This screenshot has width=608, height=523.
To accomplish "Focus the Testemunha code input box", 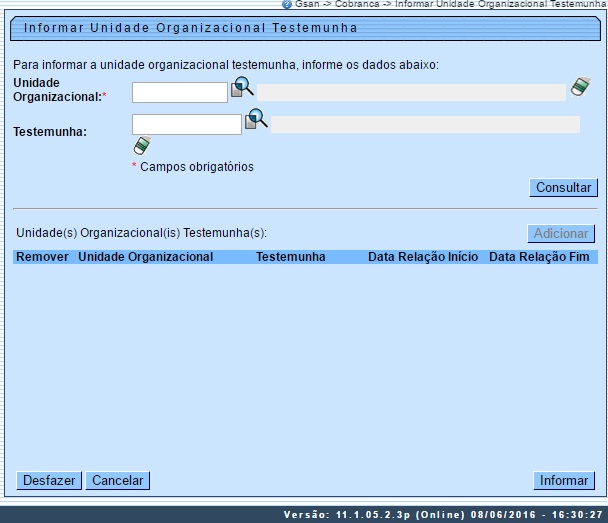I will [187, 125].
